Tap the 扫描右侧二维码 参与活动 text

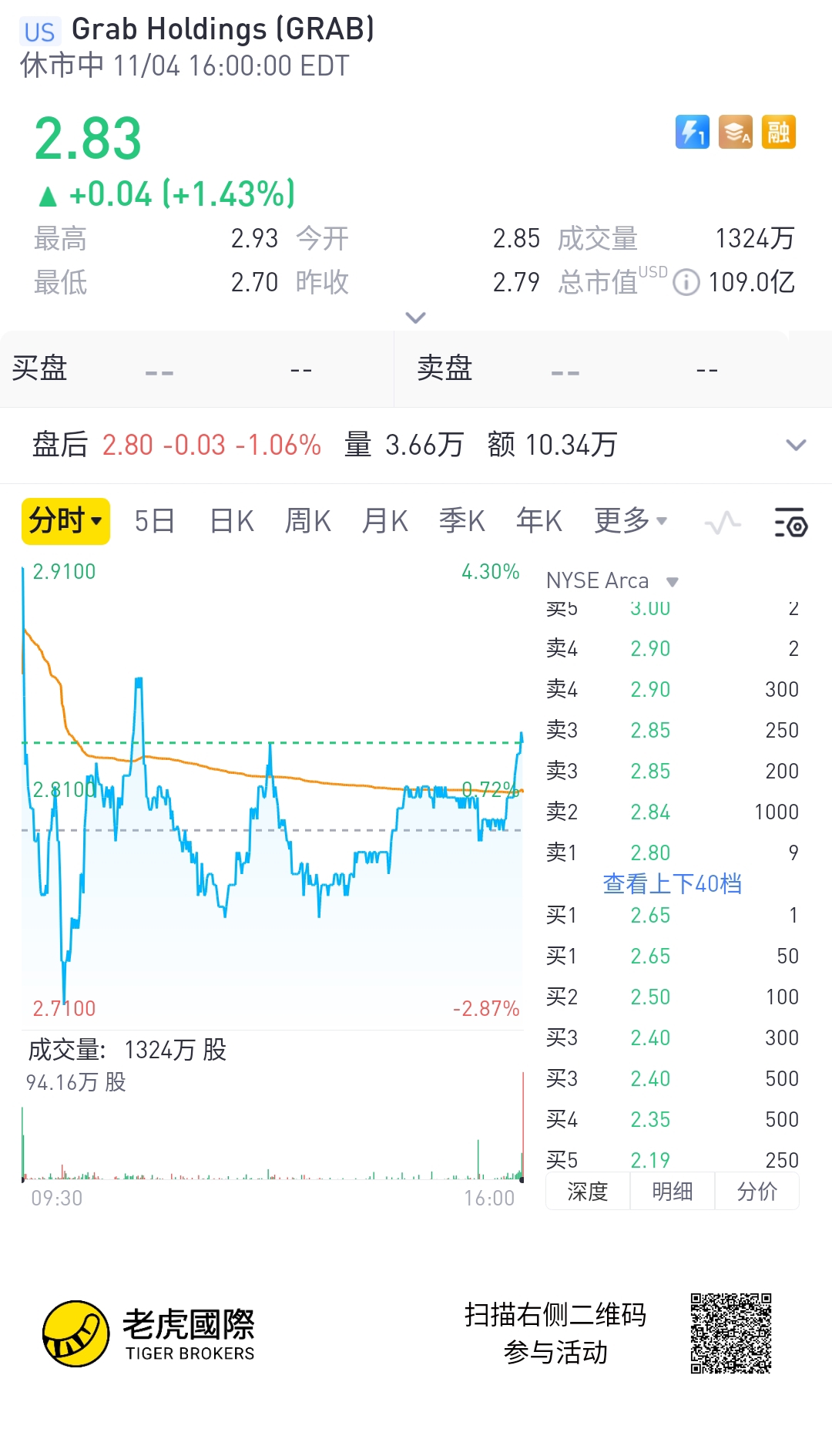555,1333
